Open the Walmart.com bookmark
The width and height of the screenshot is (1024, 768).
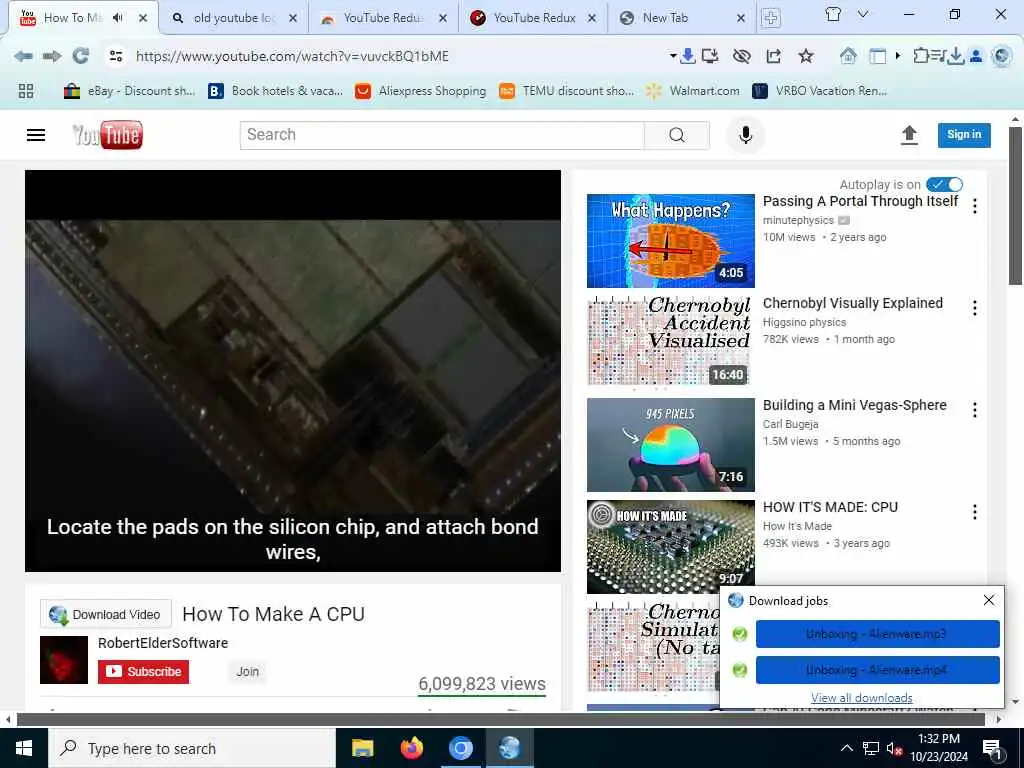tap(693, 91)
